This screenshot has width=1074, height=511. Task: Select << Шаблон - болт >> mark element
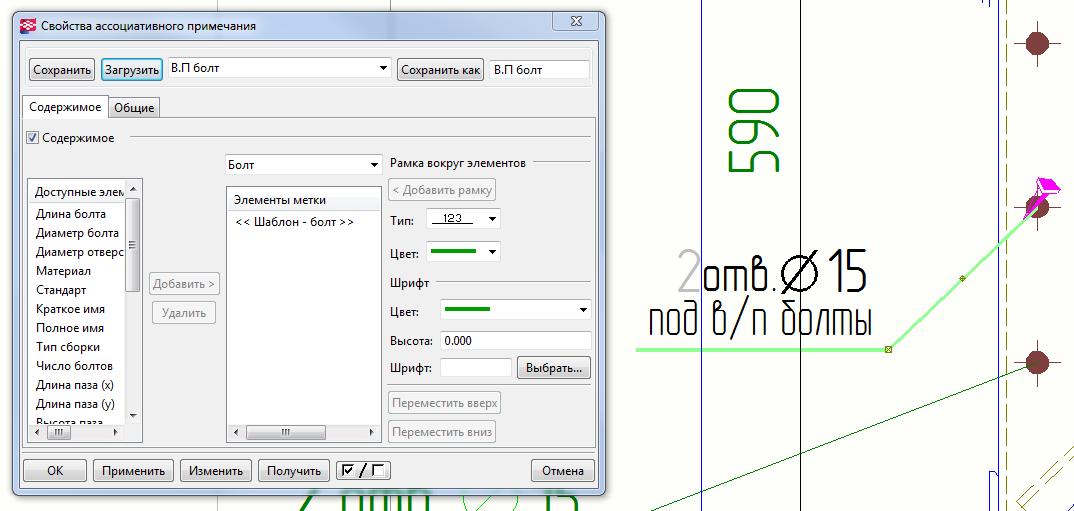point(295,222)
